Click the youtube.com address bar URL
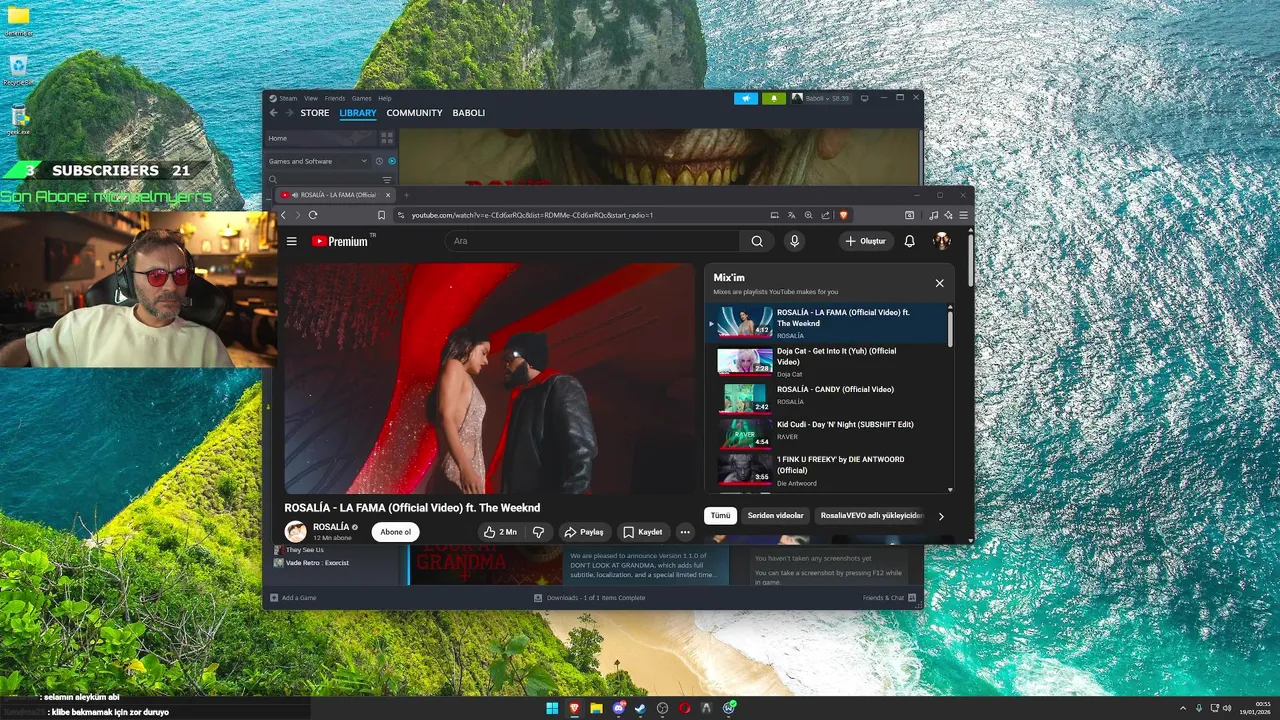The height and width of the screenshot is (720, 1280). 532,215
